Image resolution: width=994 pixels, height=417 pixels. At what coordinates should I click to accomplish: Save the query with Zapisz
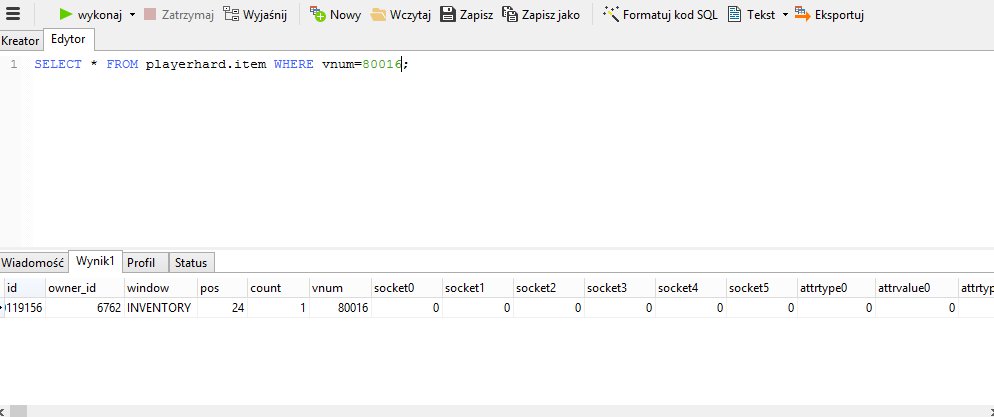(x=467, y=15)
